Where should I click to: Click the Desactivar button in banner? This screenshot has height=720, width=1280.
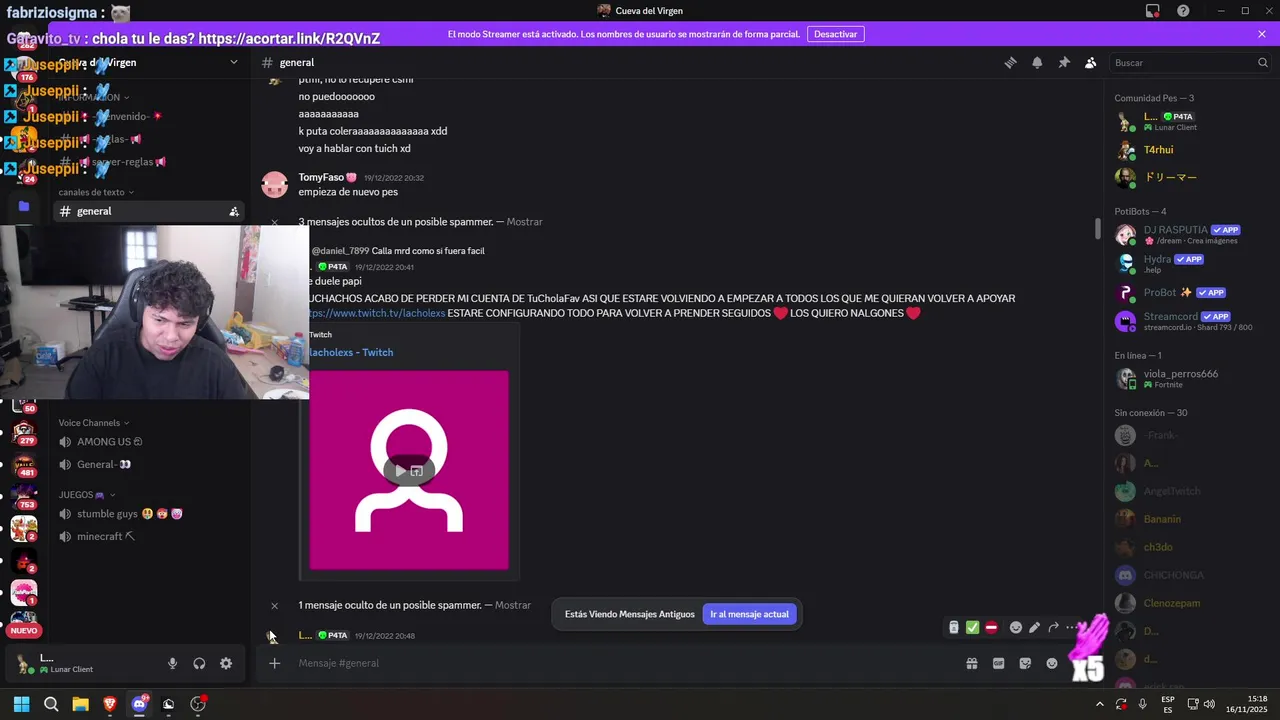835,34
